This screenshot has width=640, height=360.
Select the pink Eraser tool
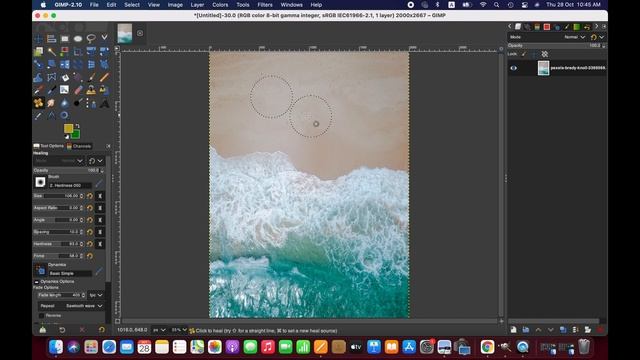78,90
